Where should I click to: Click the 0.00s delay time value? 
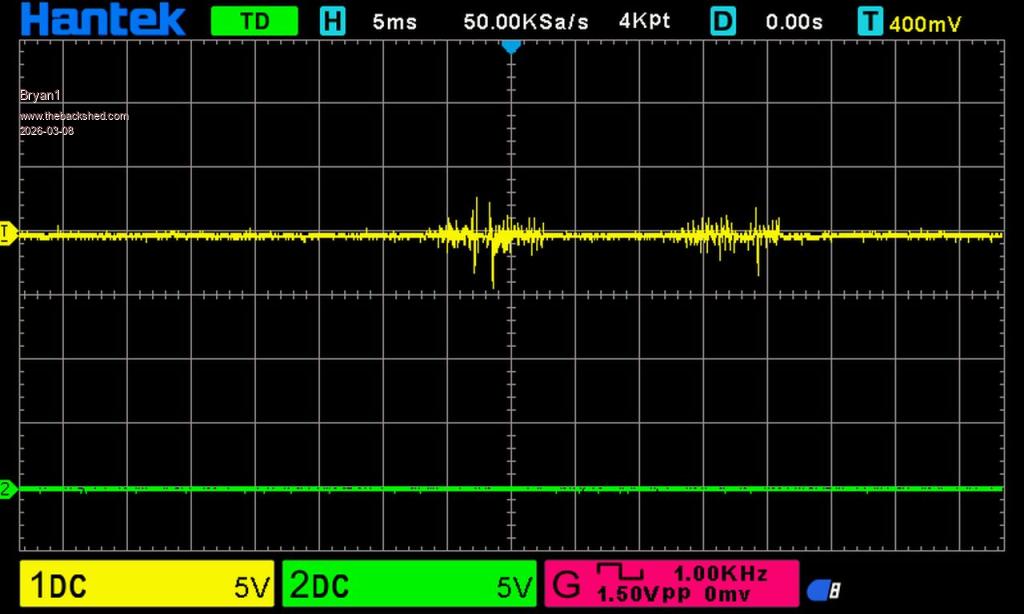[796, 22]
